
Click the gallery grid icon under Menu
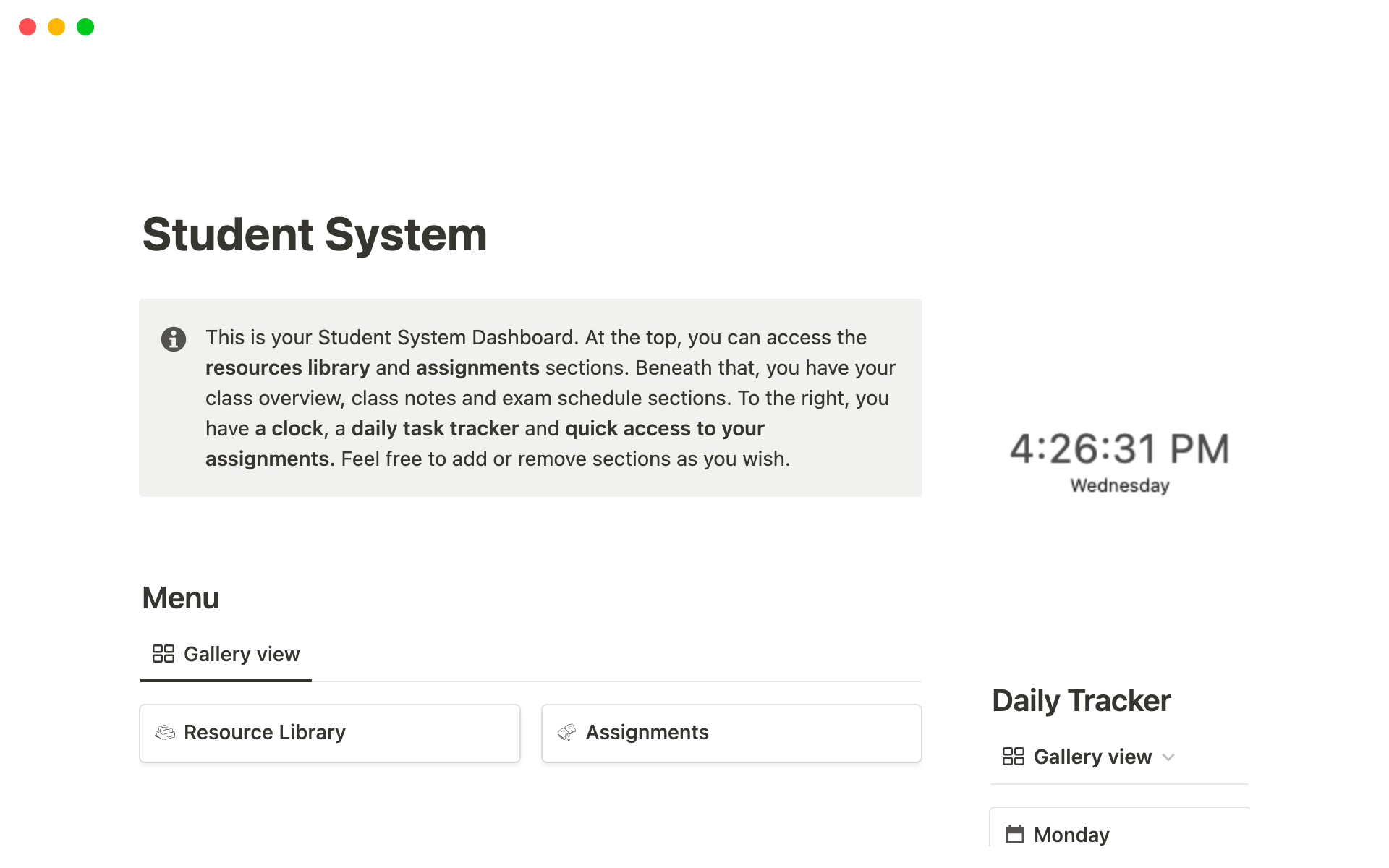point(163,654)
